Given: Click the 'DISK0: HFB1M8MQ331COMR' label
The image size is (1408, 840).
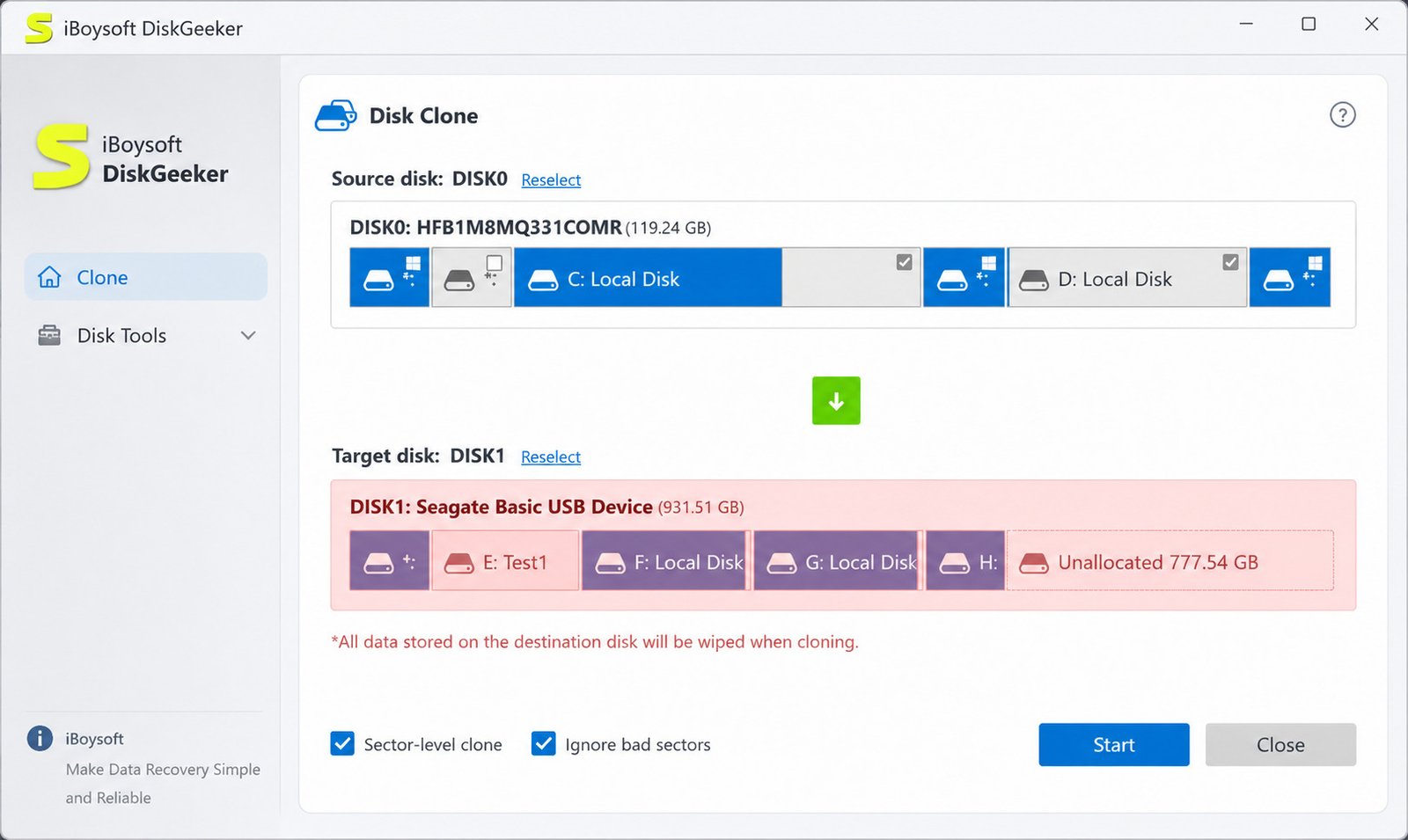Looking at the screenshot, I should coord(486,228).
